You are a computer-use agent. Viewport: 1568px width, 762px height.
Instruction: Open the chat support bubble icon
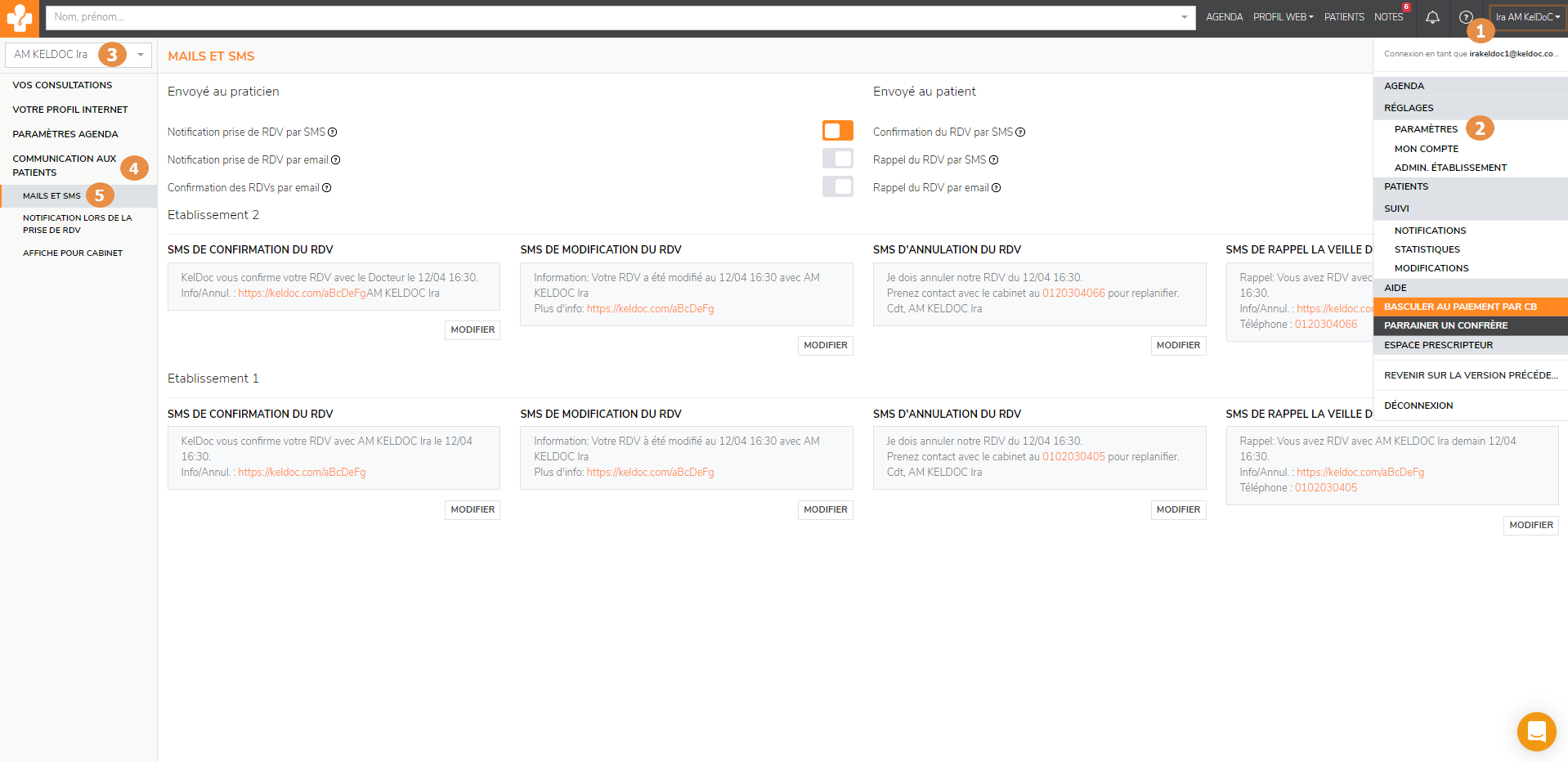click(x=1536, y=731)
